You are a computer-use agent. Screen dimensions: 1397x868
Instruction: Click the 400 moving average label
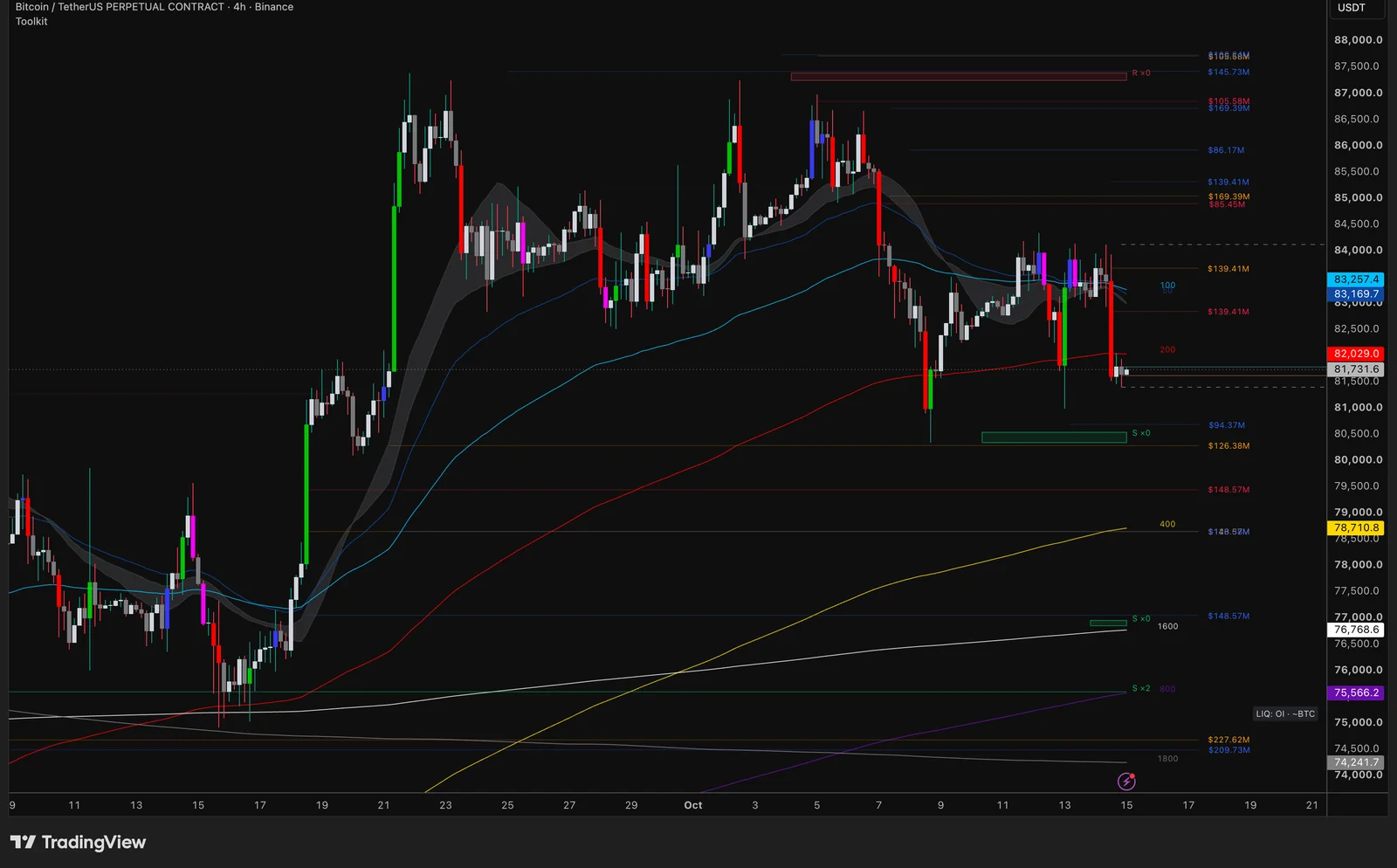(x=1167, y=525)
